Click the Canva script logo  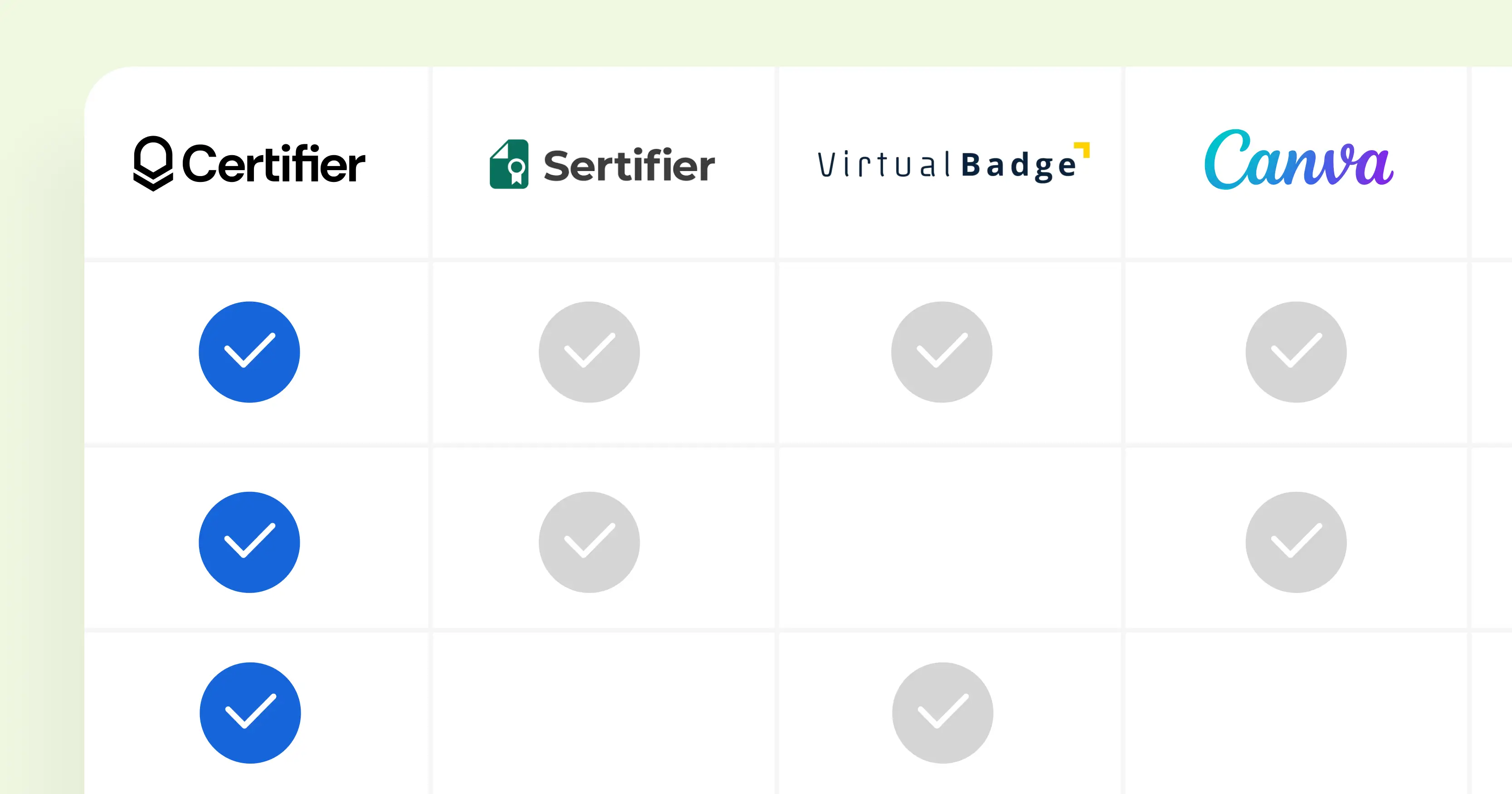1298,160
